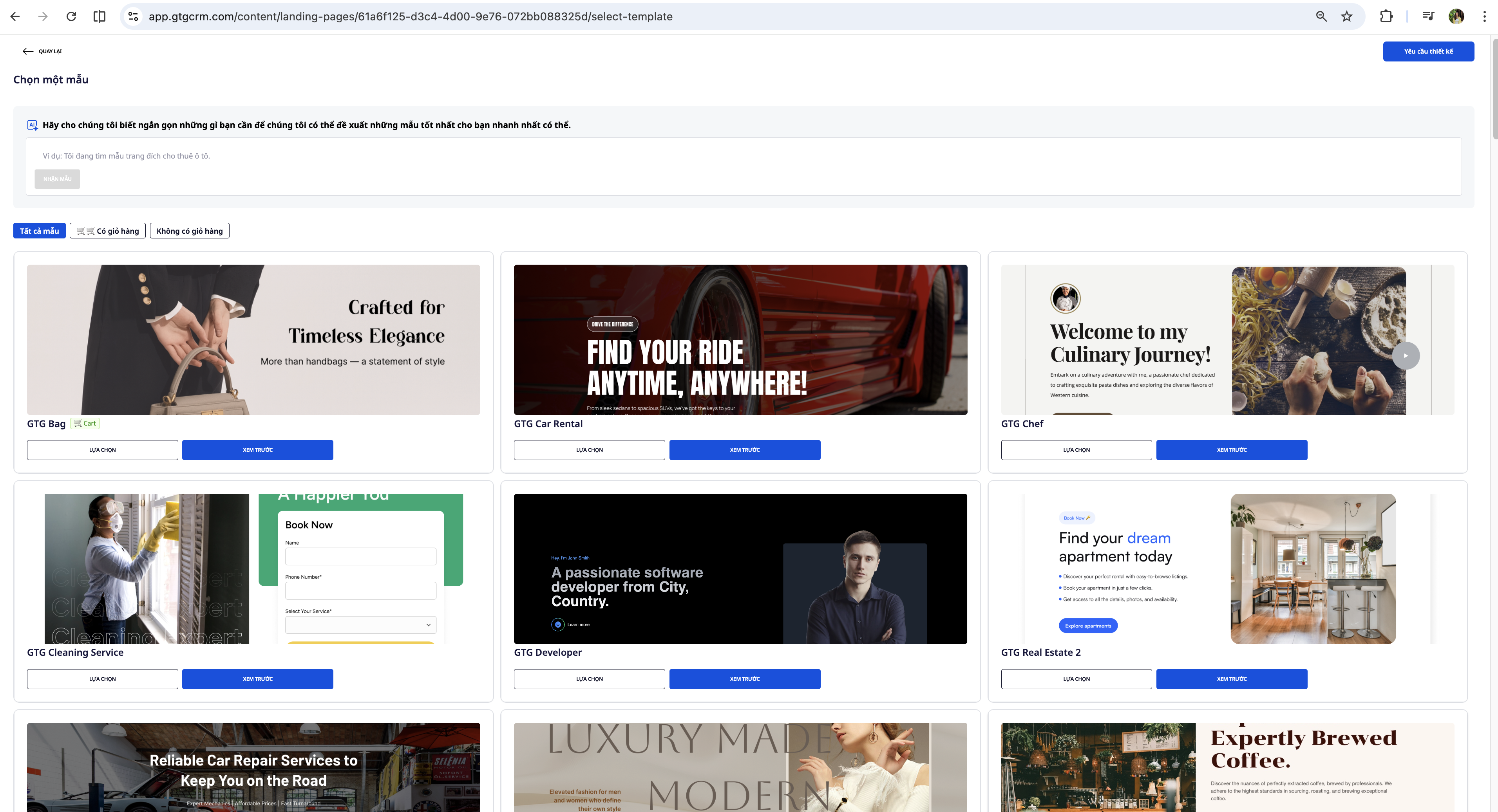Filter templates by "Không có giỏ hàng"
Screen dimensions: 1498x812
coord(190,231)
